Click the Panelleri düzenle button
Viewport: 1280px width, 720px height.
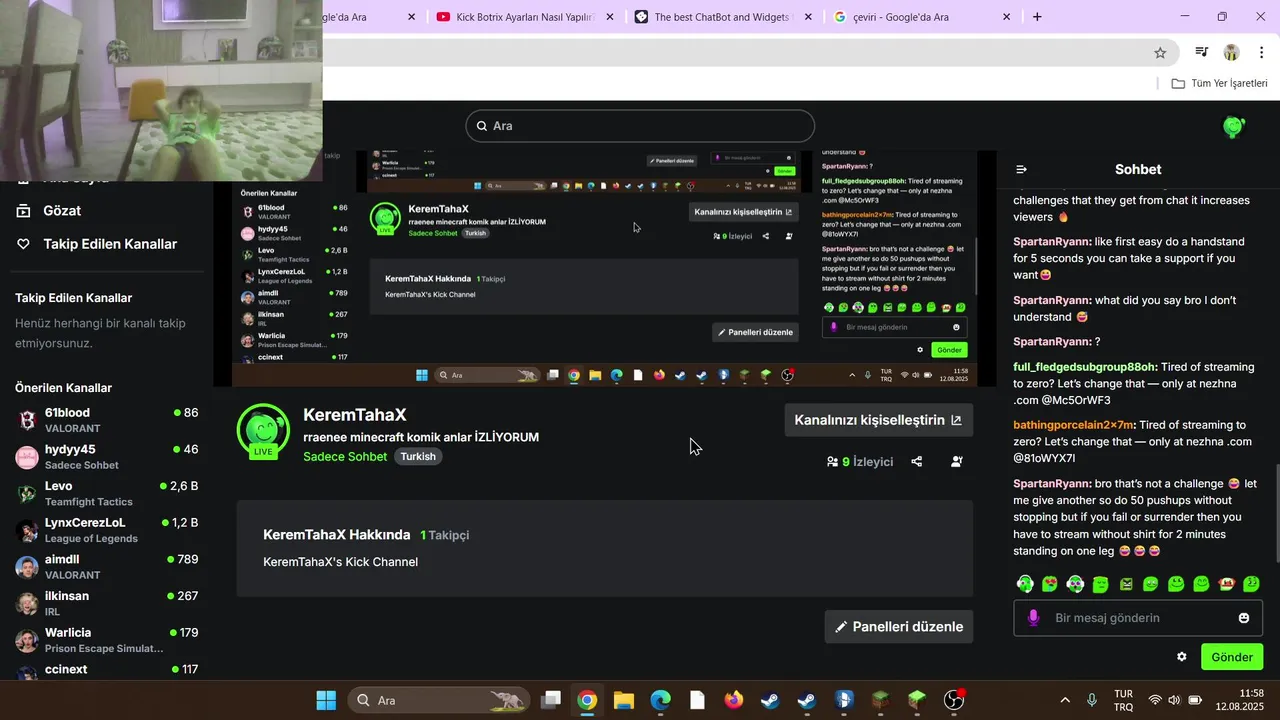pos(898,627)
